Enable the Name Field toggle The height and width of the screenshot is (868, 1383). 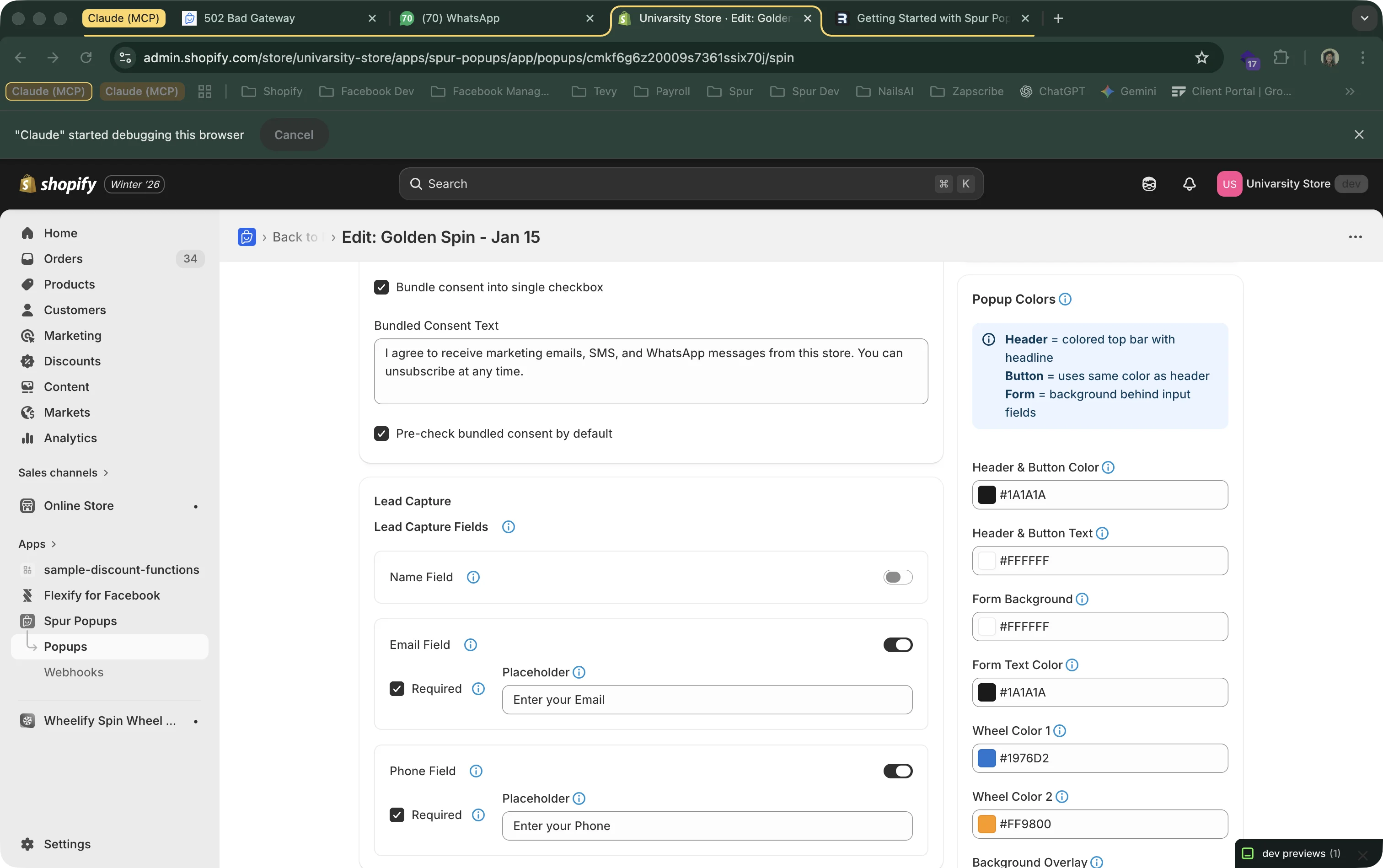tap(897, 577)
